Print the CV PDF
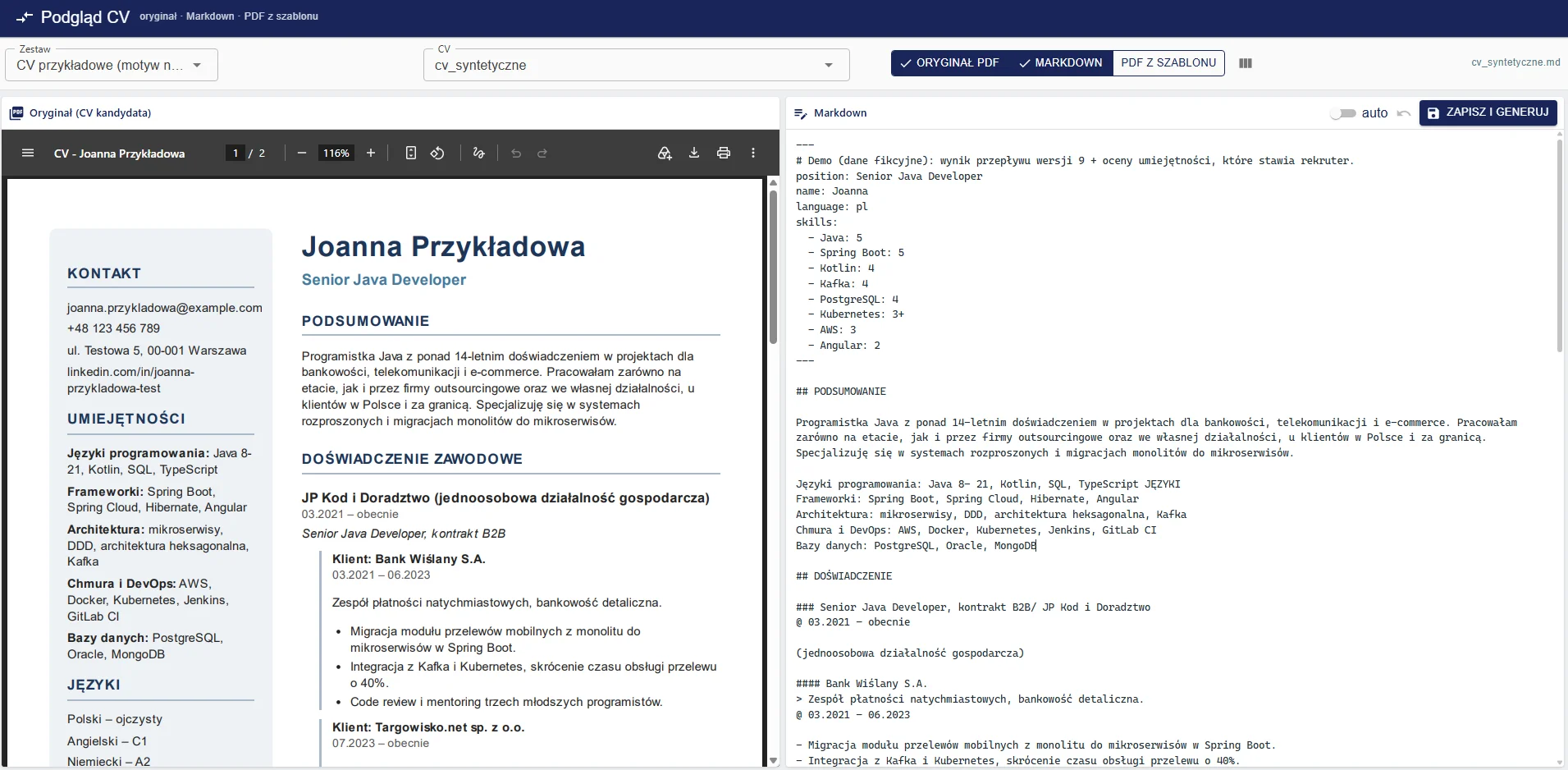The width and height of the screenshot is (1568, 770). (x=724, y=154)
